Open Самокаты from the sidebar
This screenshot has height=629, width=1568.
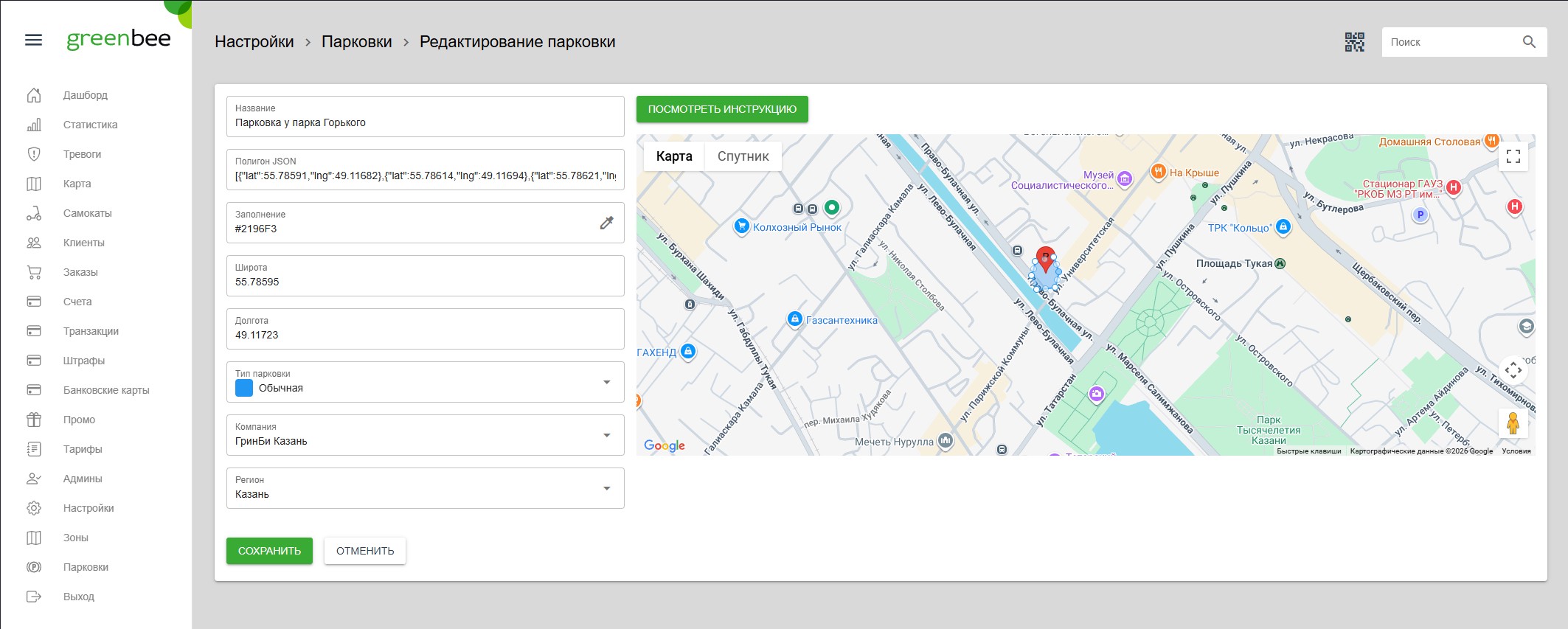pyautogui.click(x=87, y=213)
